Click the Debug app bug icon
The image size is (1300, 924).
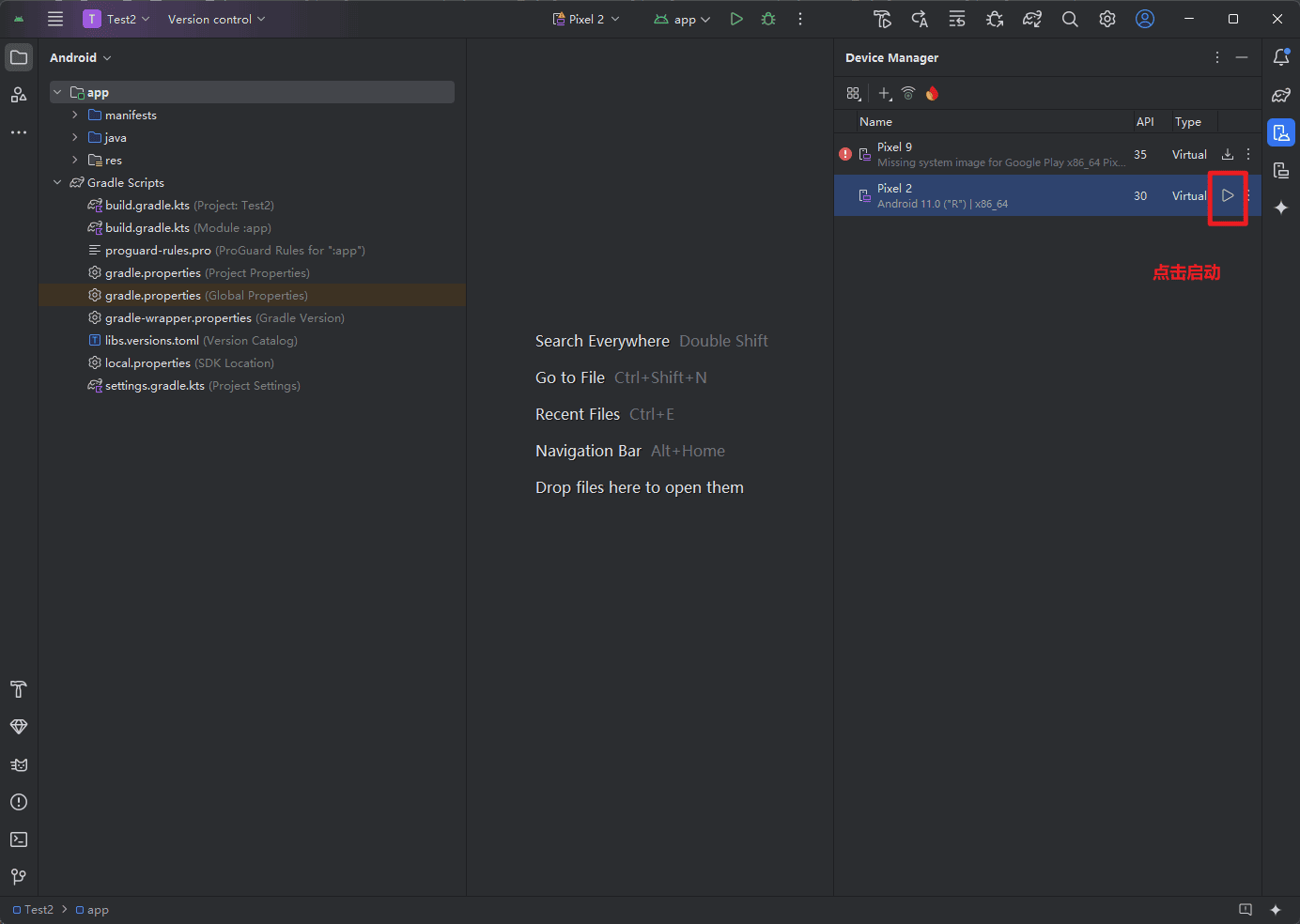coord(768,19)
